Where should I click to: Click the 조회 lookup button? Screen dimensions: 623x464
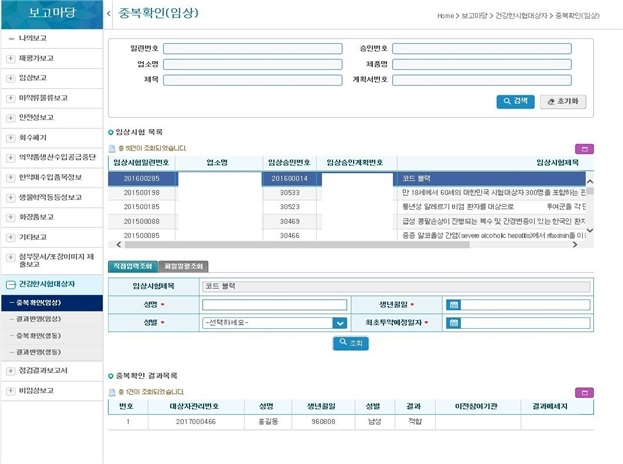click(351, 343)
